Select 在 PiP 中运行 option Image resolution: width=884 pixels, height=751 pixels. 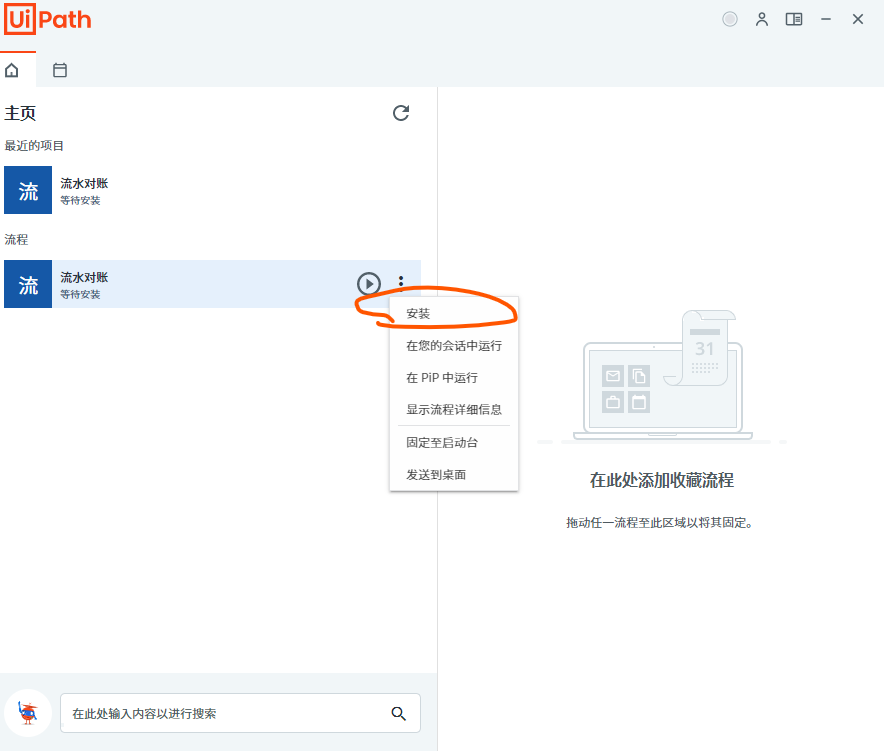(443, 377)
